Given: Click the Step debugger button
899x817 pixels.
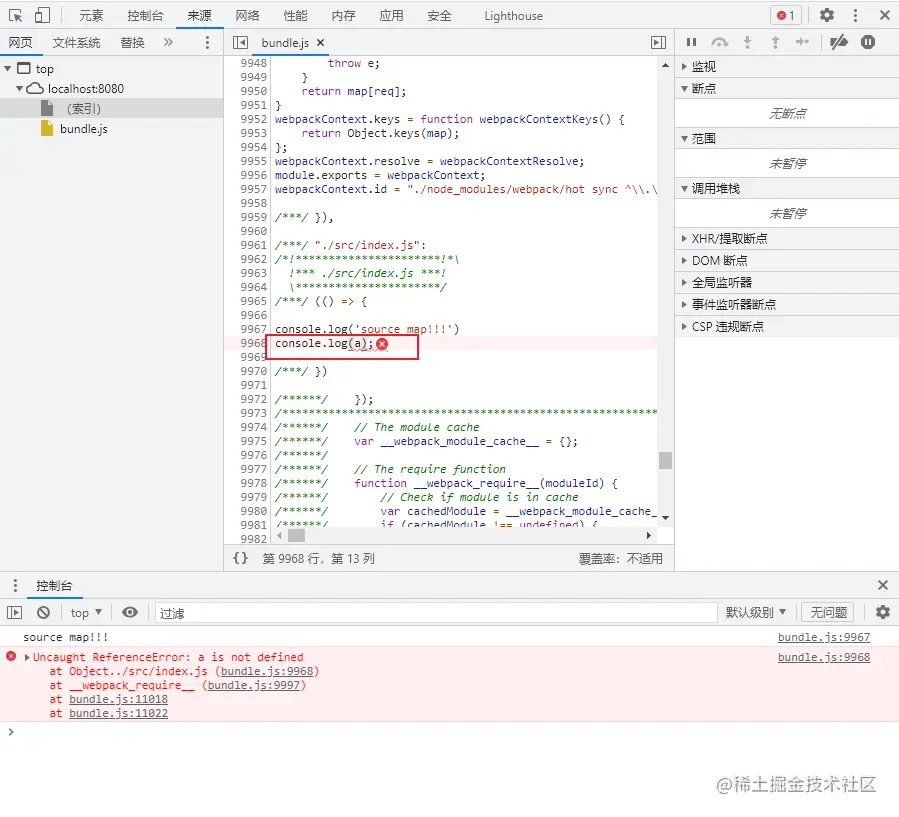Looking at the screenshot, I should [802, 42].
